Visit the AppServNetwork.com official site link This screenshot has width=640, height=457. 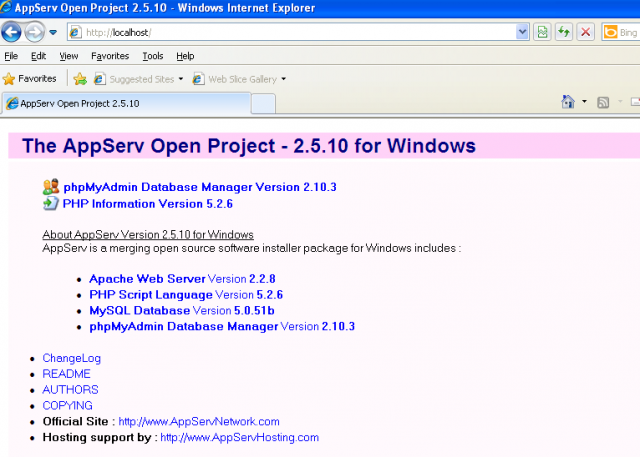pyautogui.click(x=199, y=422)
